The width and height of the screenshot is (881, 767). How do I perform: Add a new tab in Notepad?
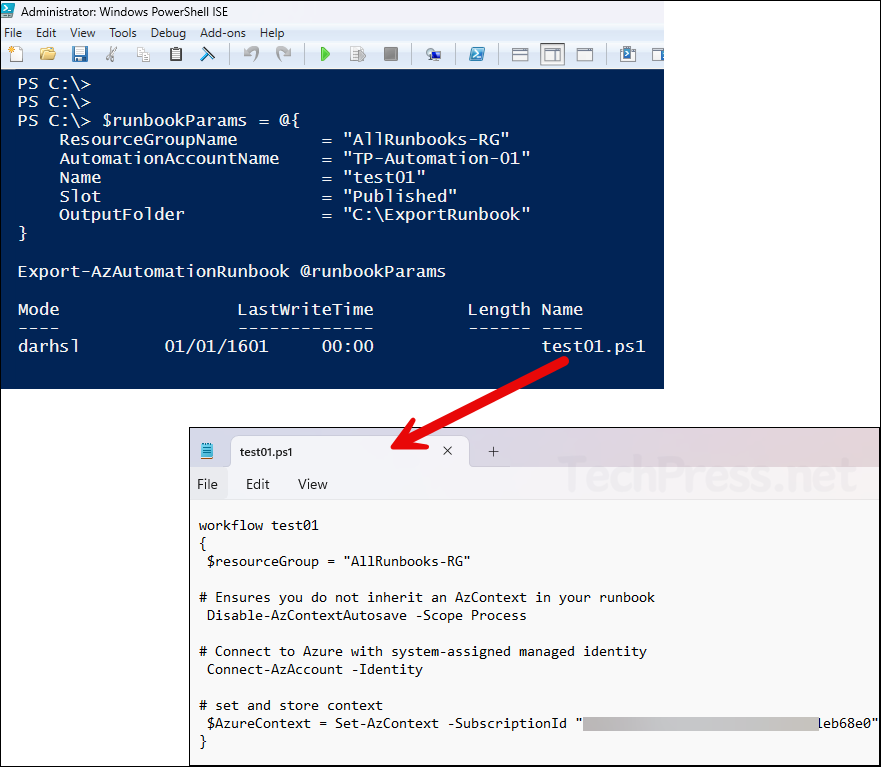pos(493,451)
